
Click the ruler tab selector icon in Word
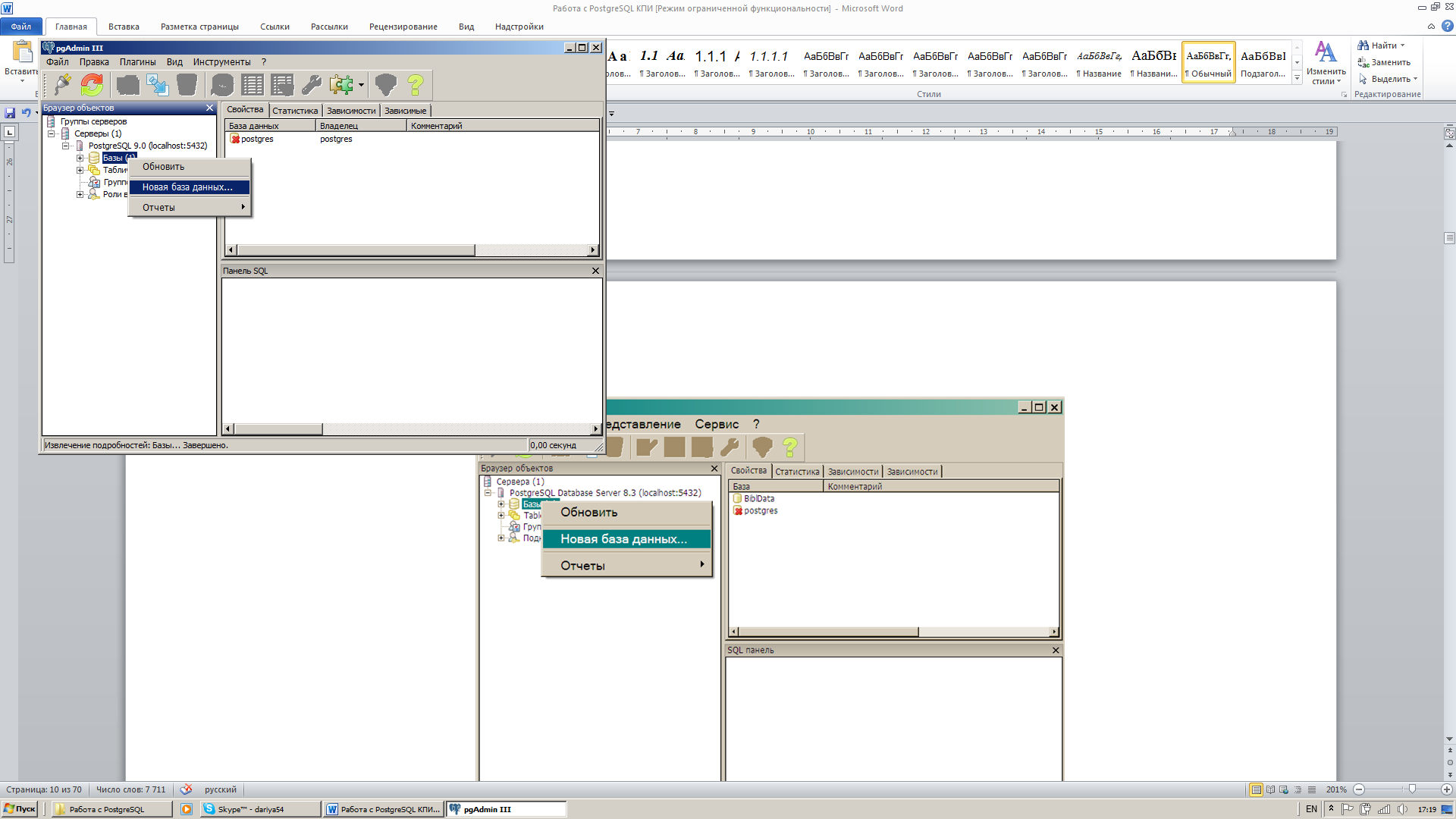[9, 132]
